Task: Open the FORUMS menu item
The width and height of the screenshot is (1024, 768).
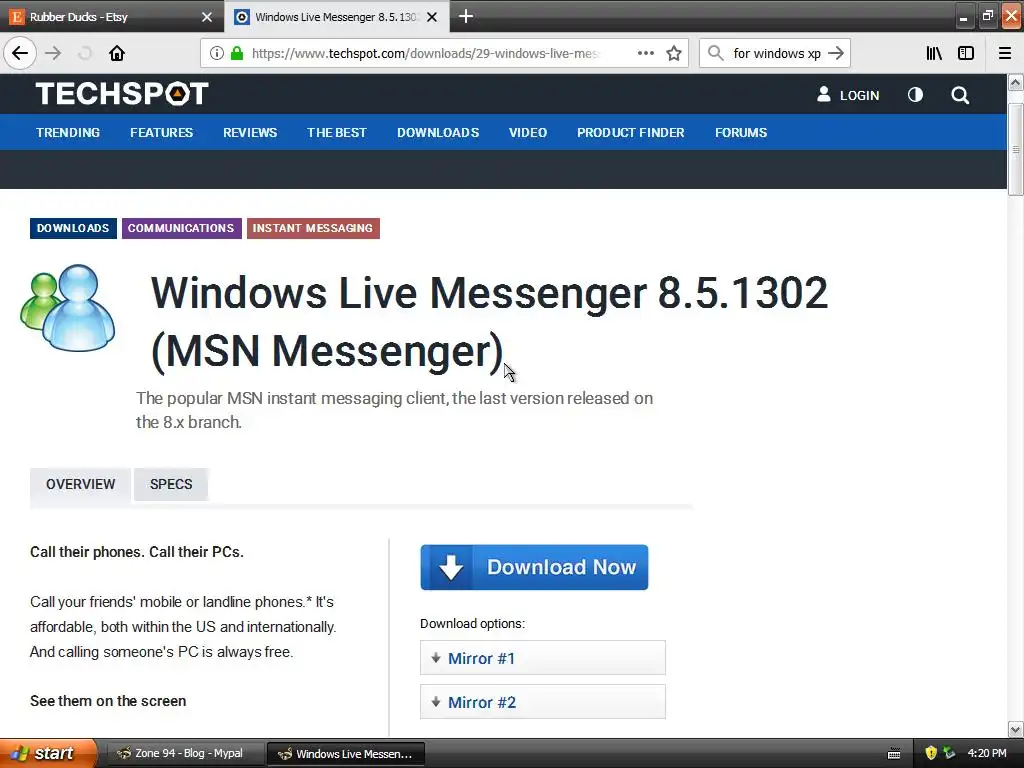Action: [x=741, y=133]
